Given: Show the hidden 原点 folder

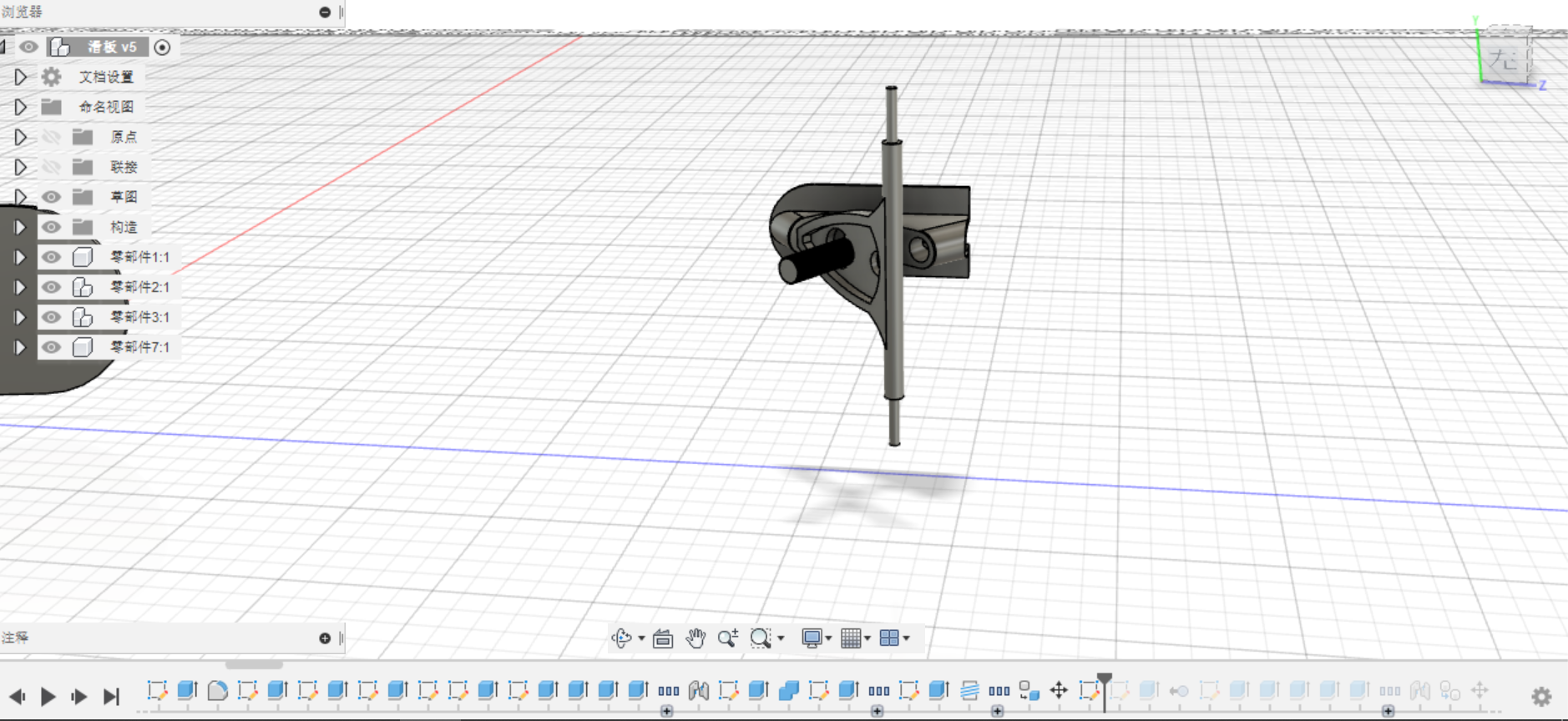Looking at the screenshot, I should [51, 137].
